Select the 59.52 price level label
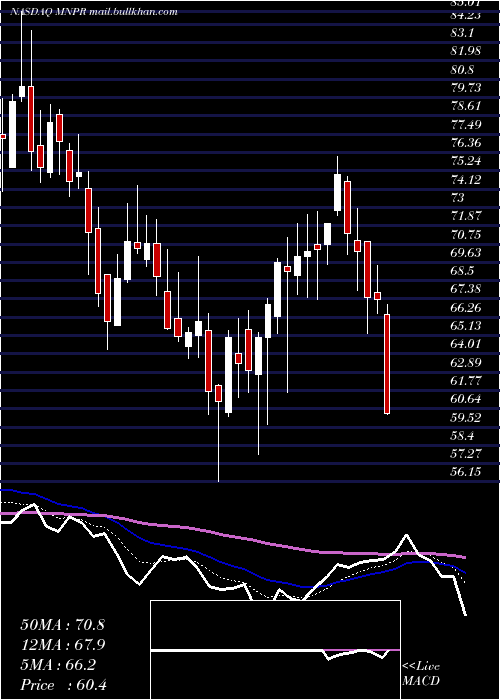This screenshot has width=500, height=700. 466,417
